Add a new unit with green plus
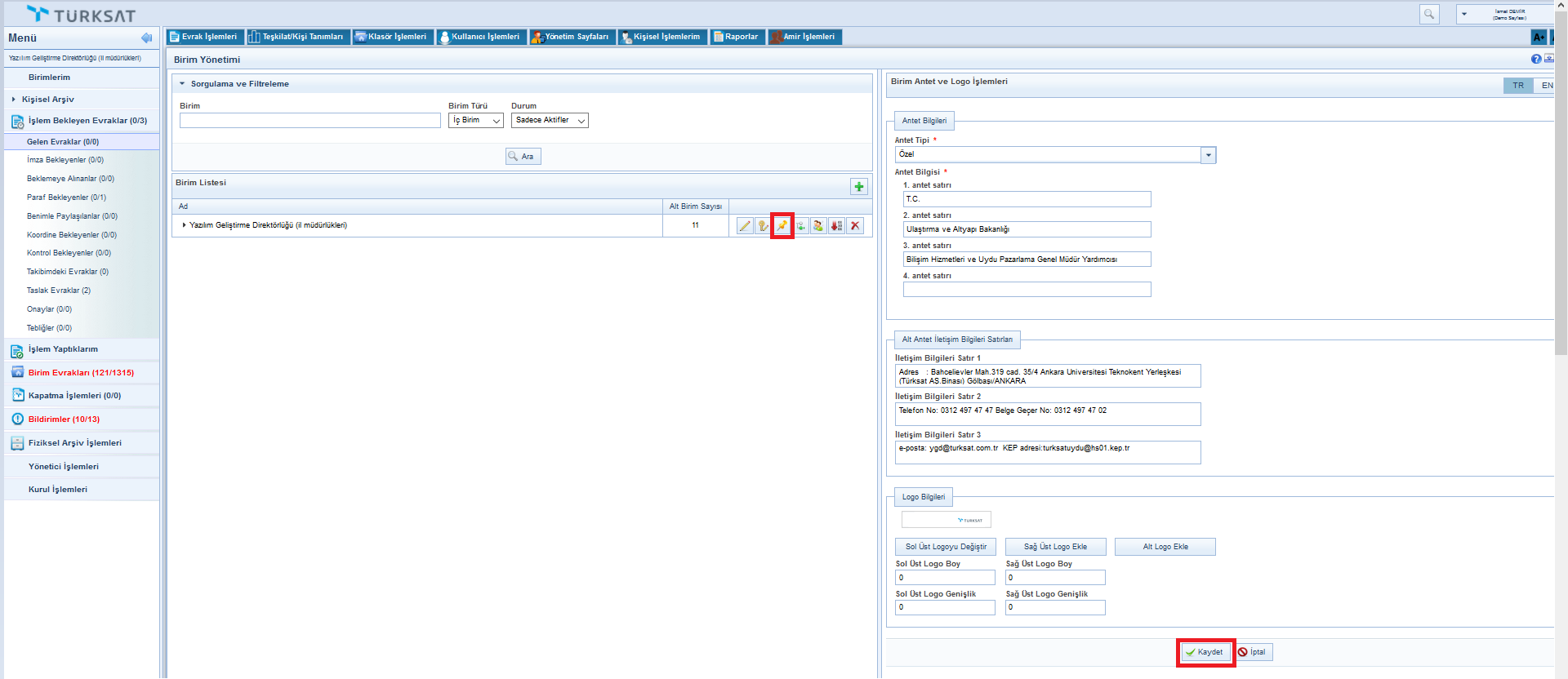Image resolution: width=1568 pixels, height=679 pixels. [x=858, y=187]
